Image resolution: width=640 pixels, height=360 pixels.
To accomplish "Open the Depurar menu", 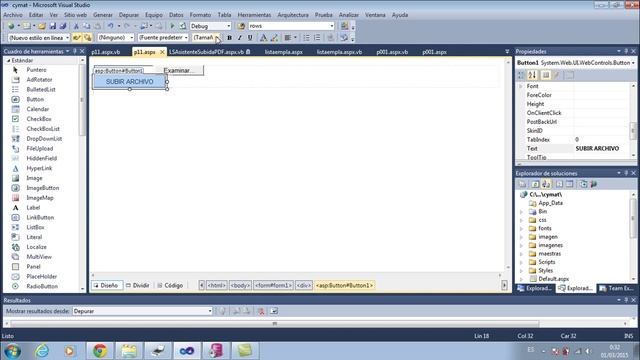I will coord(129,15).
